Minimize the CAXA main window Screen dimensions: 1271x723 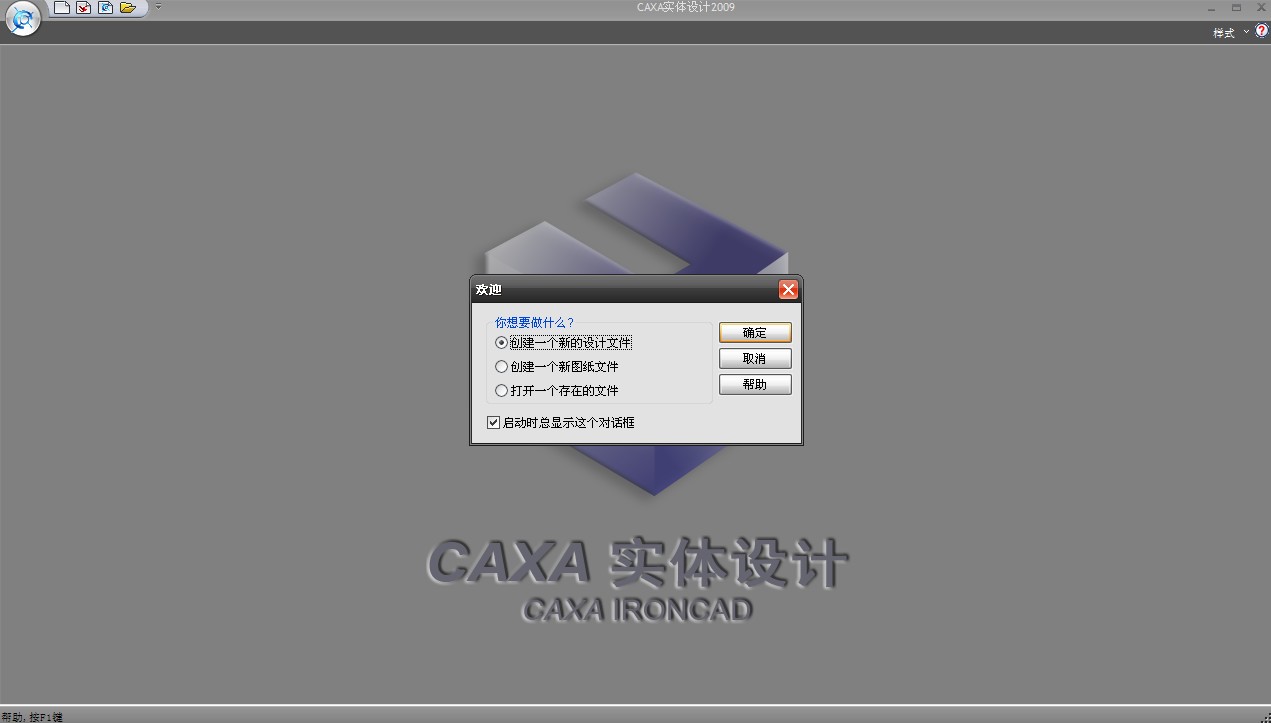(1211, 8)
